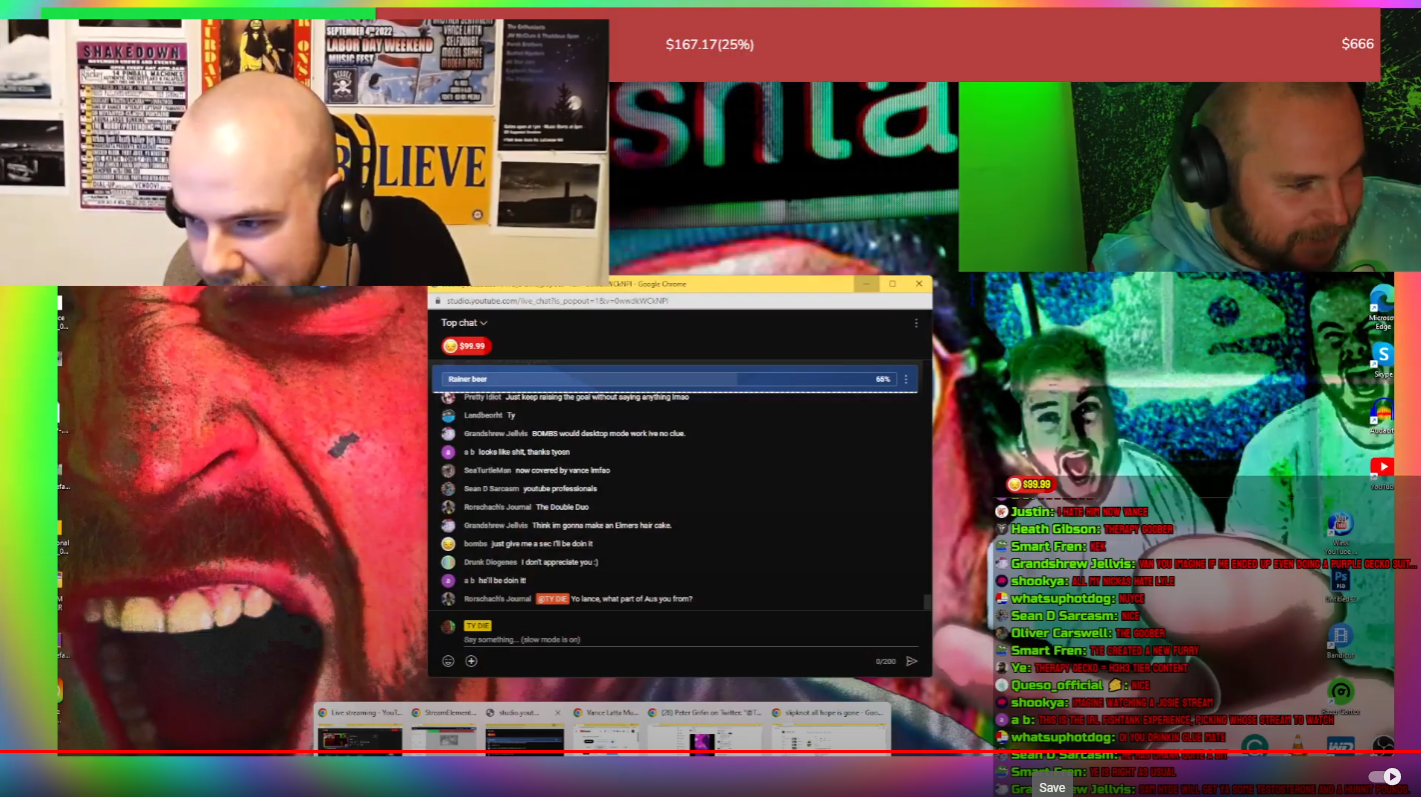Click the emoji picker icon in chat
Image resolution: width=1421 pixels, height=797 pixels.
click(x=448, y=661)
